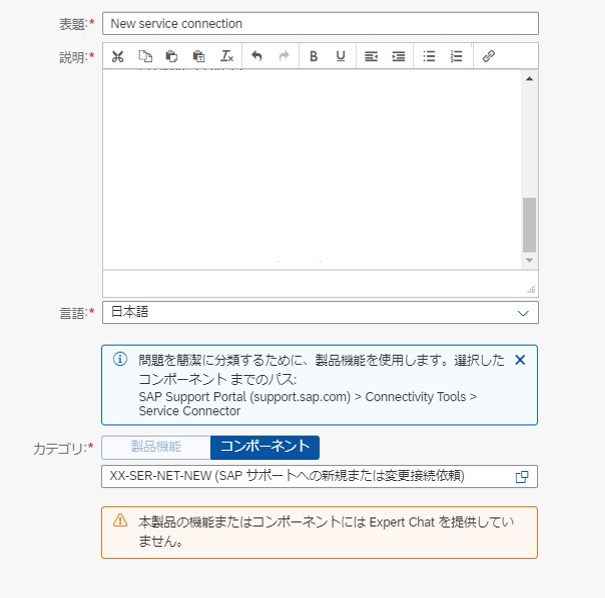Click the Paste clipboard icon
Image resolution: width=605 pixels, height=598 pixels.
pyautogui.click(x=172, y=56)
